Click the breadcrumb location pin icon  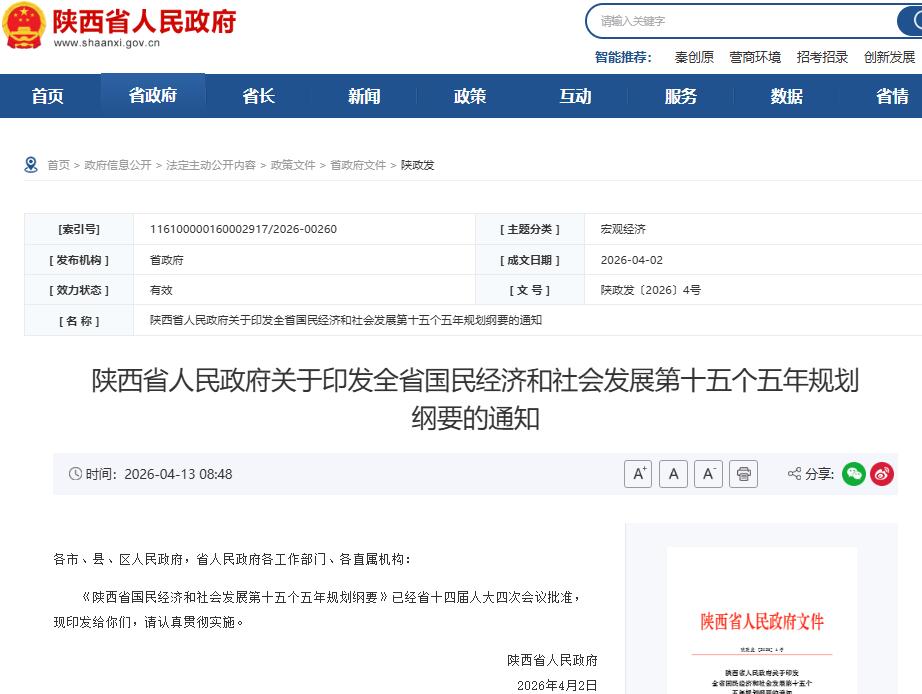(30, 164)
